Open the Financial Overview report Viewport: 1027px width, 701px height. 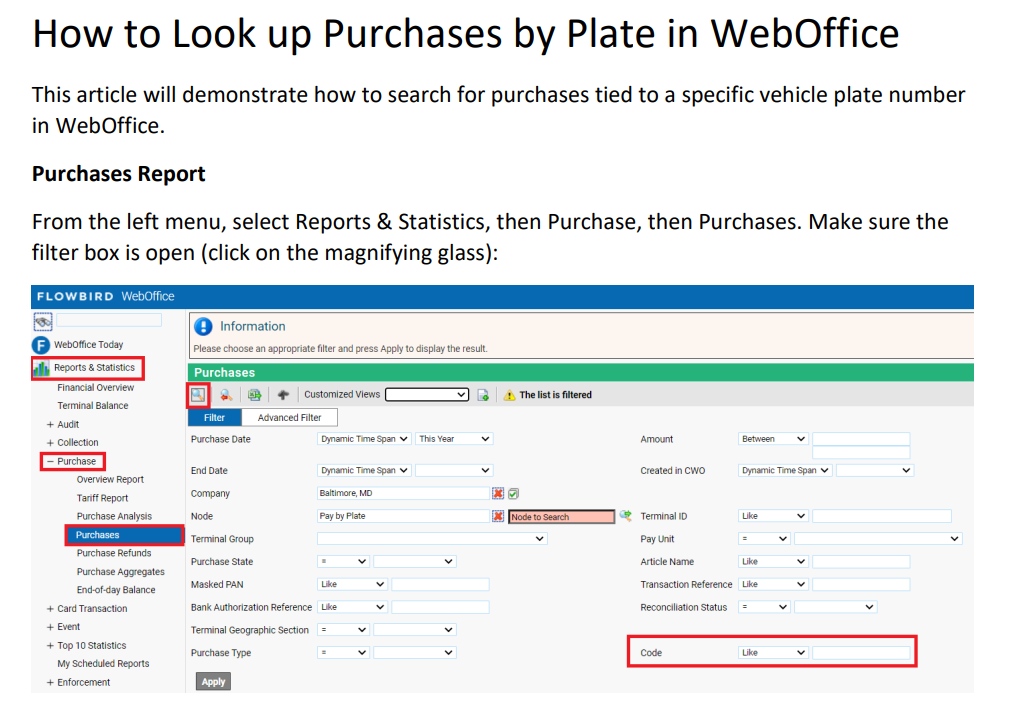point(96,388)
